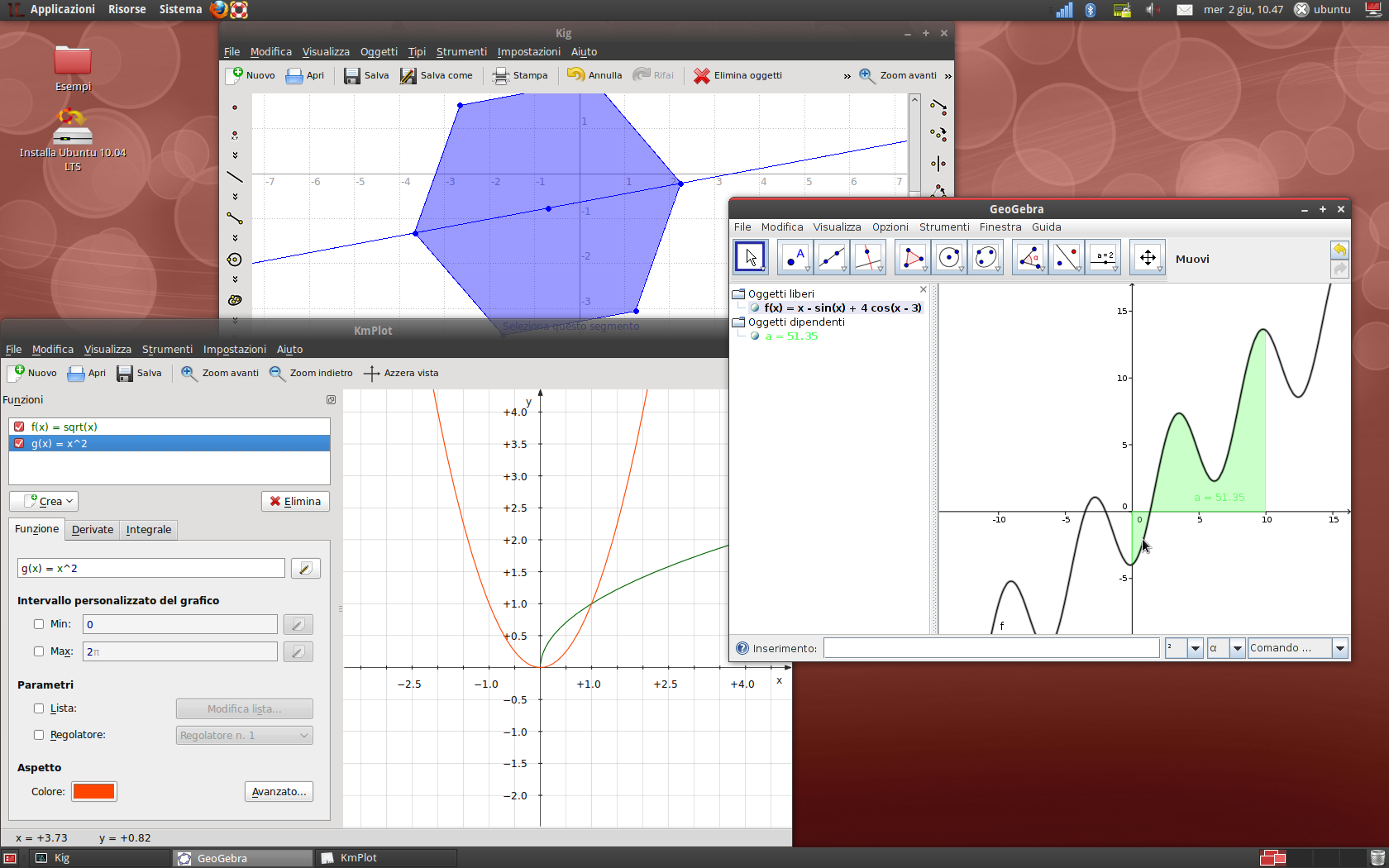Select the line through two points tool
The image size is (1389, 868).
click(832, 258)
